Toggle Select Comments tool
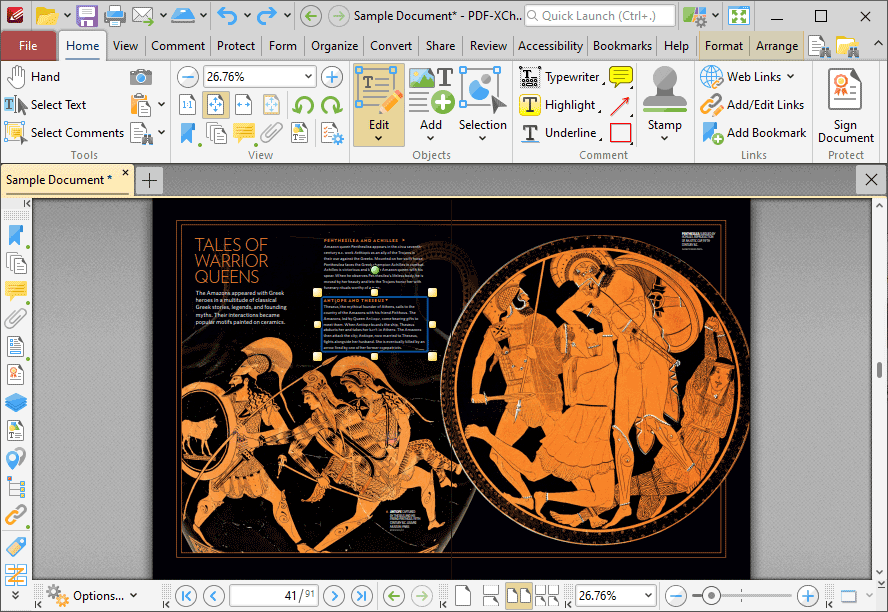The image size is (888, 612). [x=63, y=133]
